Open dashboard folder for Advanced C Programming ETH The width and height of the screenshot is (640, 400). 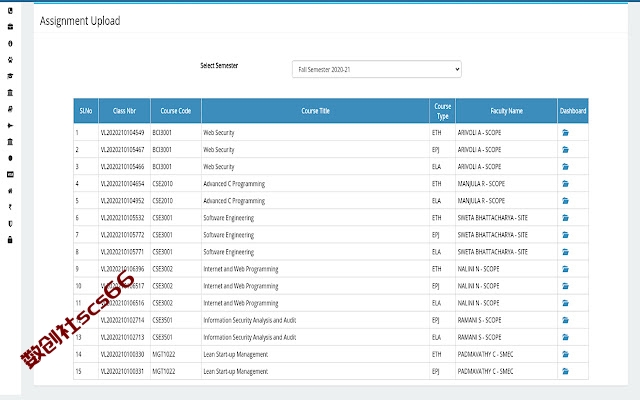pos(565,184)
